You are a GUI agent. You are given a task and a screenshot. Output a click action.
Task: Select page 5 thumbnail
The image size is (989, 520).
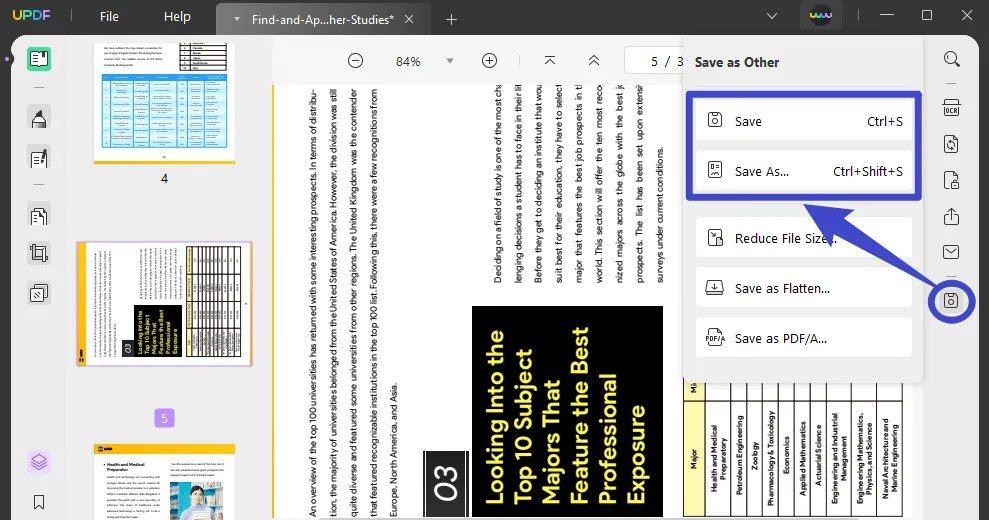(165, 304)
